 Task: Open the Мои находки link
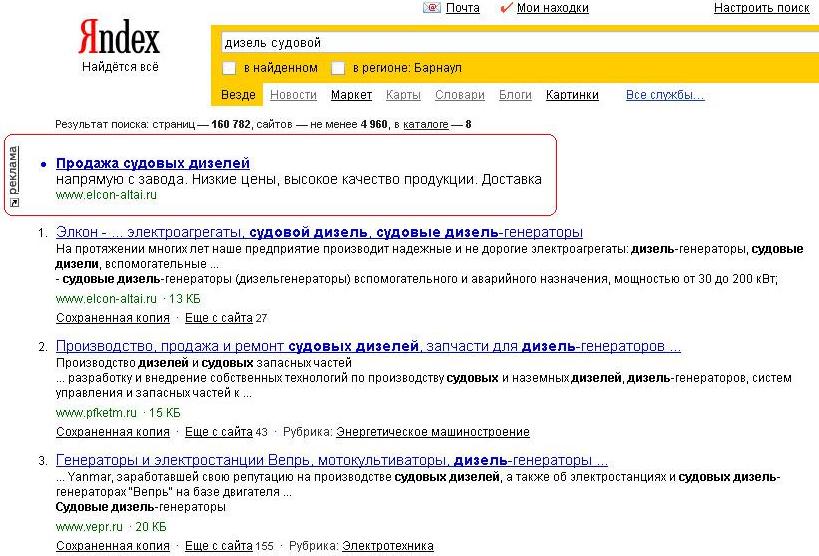pos(553,8)
